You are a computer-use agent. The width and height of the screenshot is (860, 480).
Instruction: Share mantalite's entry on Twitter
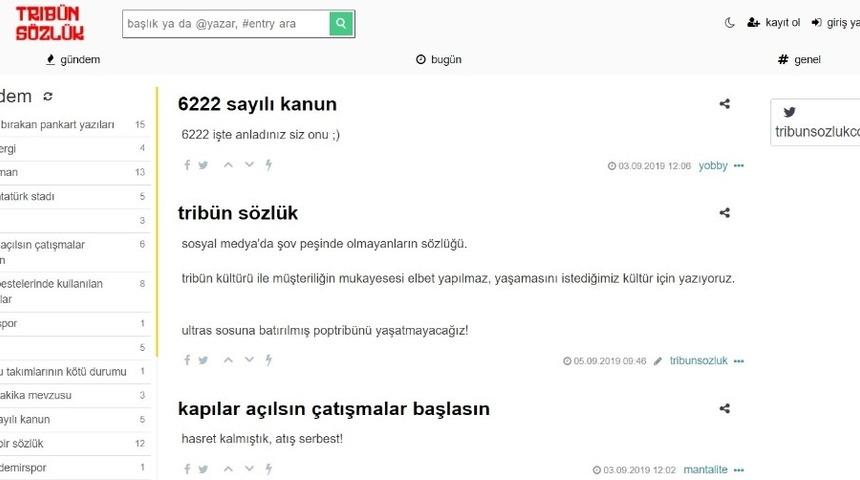tap(203, 469)
